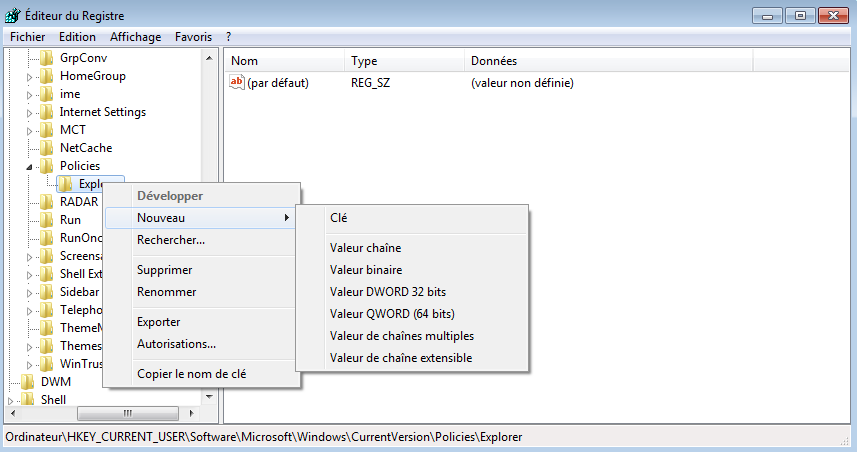Expand the Shell key
The image size is (857, 452).
pos(10,401)
